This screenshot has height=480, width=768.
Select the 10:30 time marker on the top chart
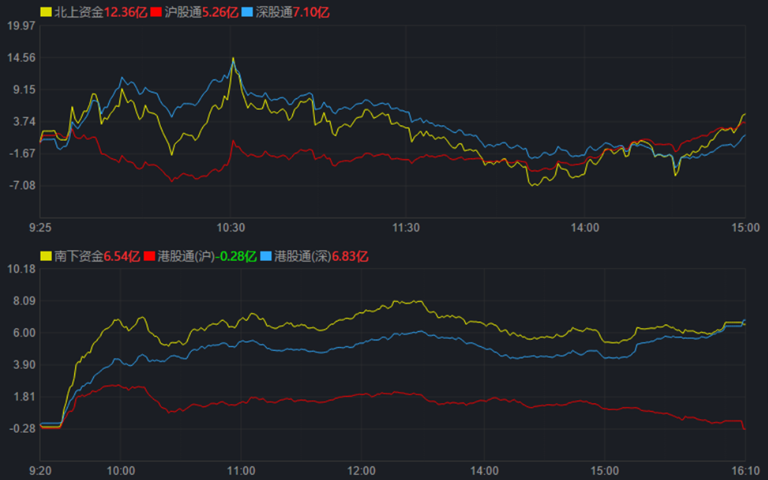pos(232,228)
